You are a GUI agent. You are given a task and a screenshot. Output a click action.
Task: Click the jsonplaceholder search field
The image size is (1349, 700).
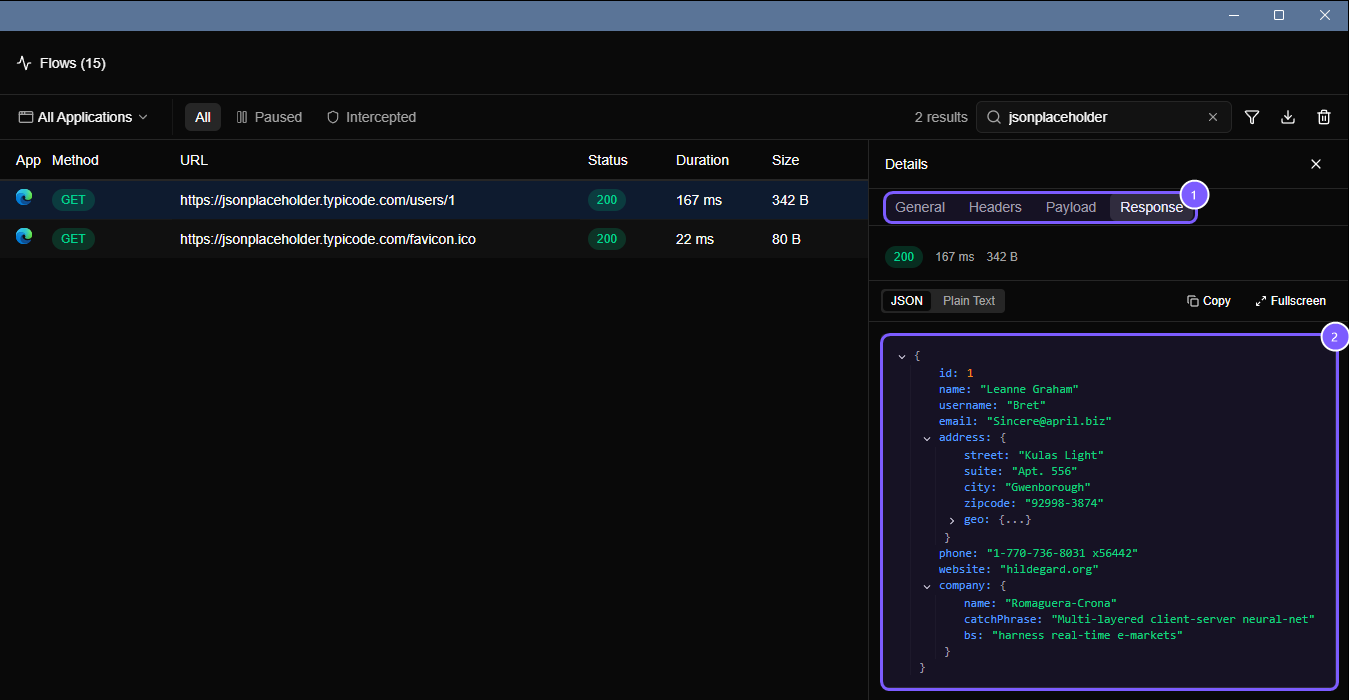click(1103, 117)
